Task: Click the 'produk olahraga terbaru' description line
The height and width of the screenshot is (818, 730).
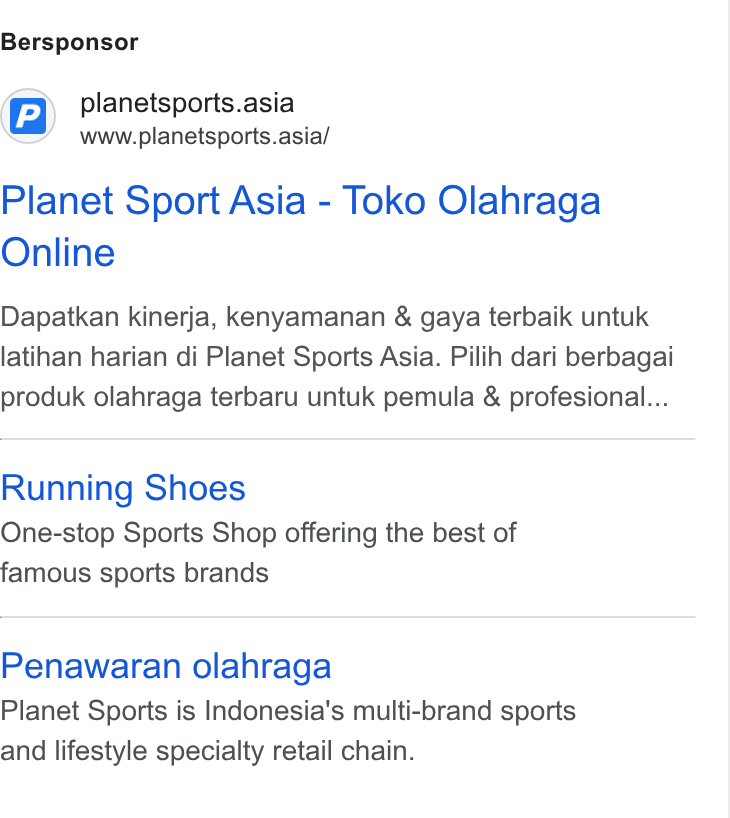Action: (x=334, y=398)
